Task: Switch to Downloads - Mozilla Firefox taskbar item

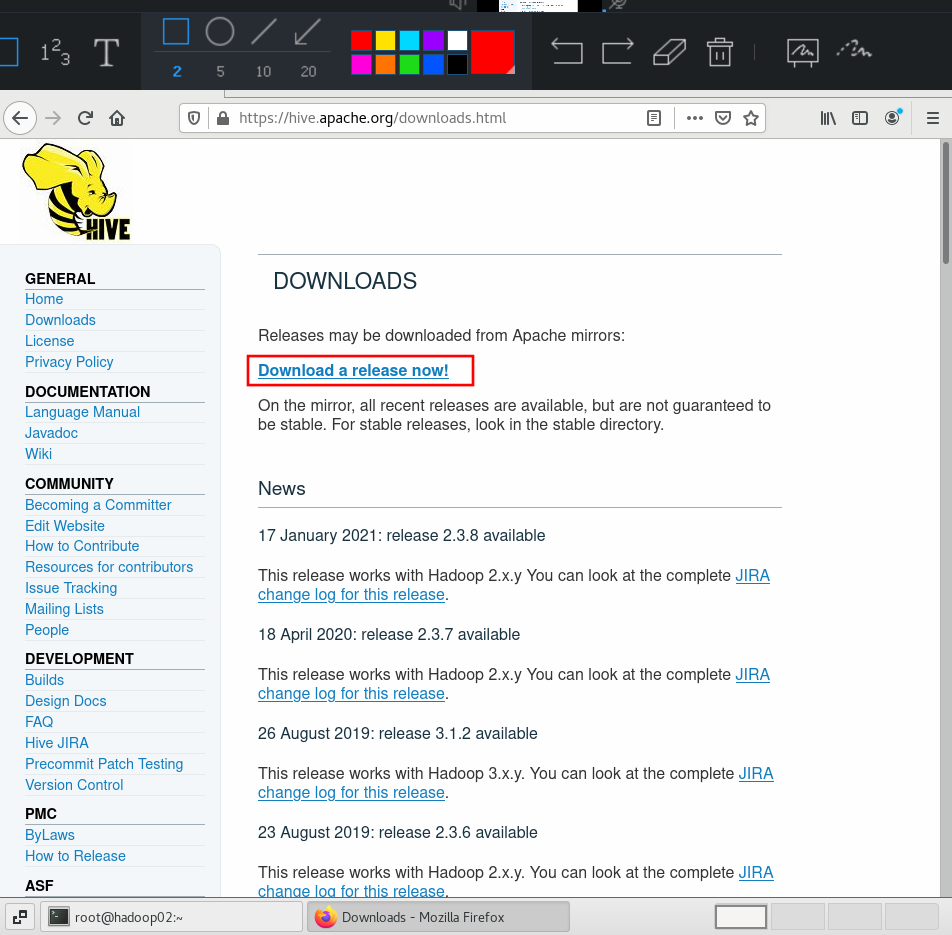Action: 438,917
